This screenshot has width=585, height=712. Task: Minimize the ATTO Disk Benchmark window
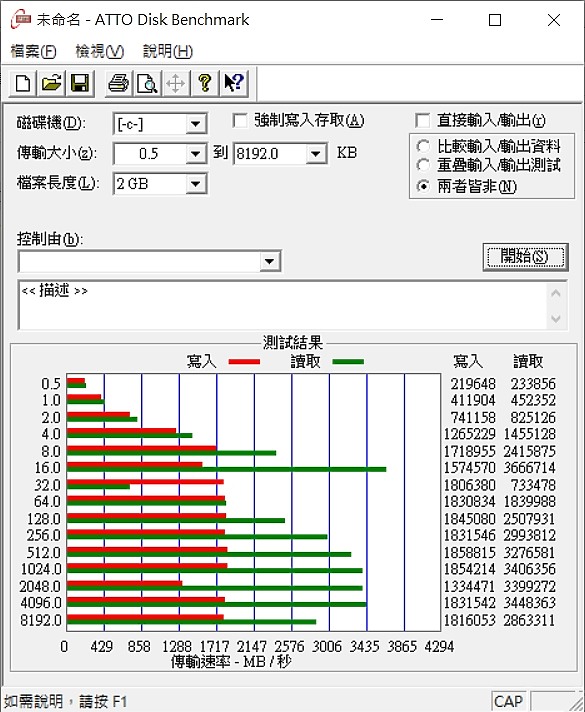(x=437, y=20)
